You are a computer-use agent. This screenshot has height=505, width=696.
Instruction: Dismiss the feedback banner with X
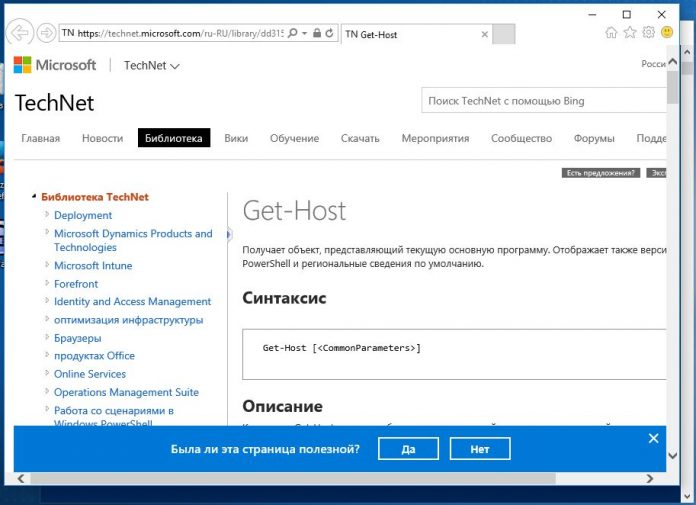[x=653, y=438]
